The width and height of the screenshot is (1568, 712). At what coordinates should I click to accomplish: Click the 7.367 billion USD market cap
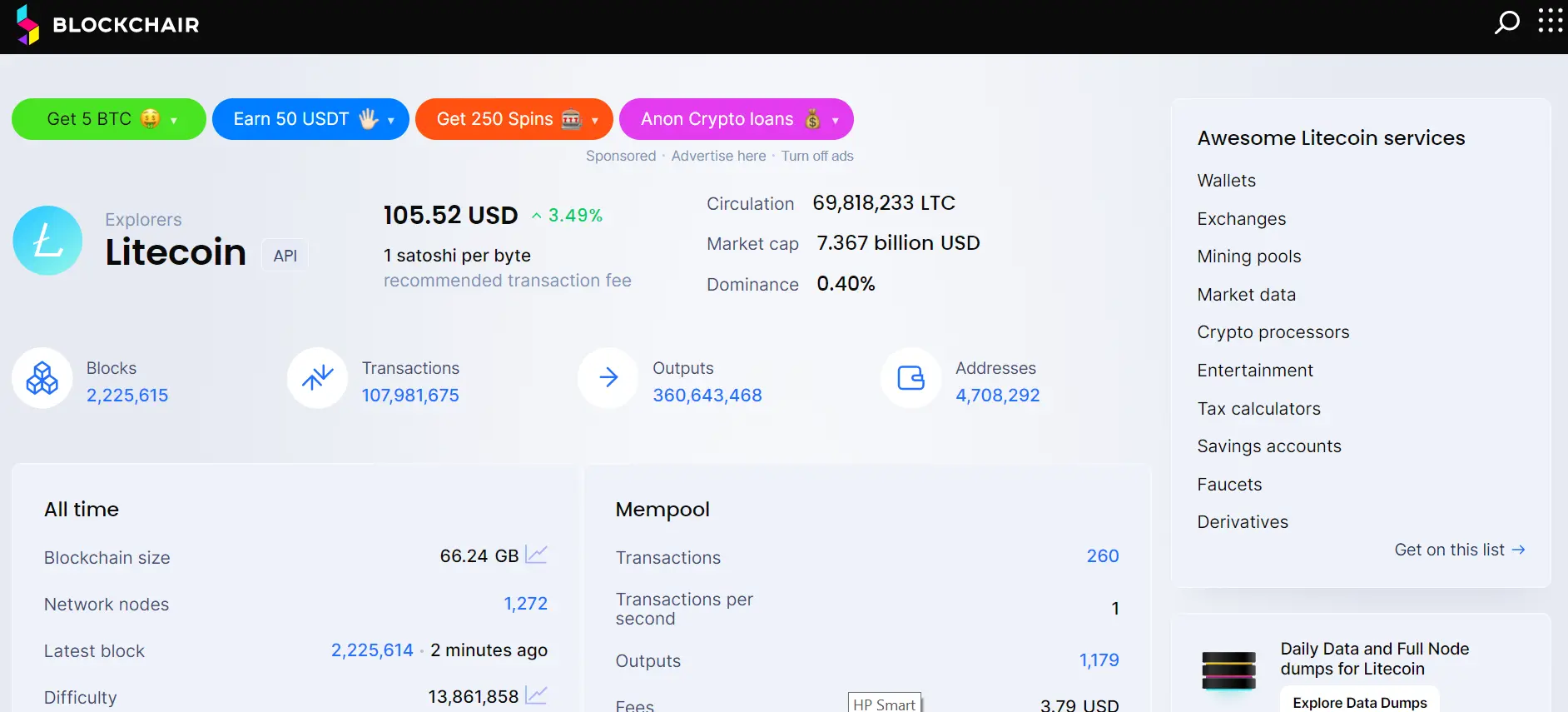pos(898,243)
